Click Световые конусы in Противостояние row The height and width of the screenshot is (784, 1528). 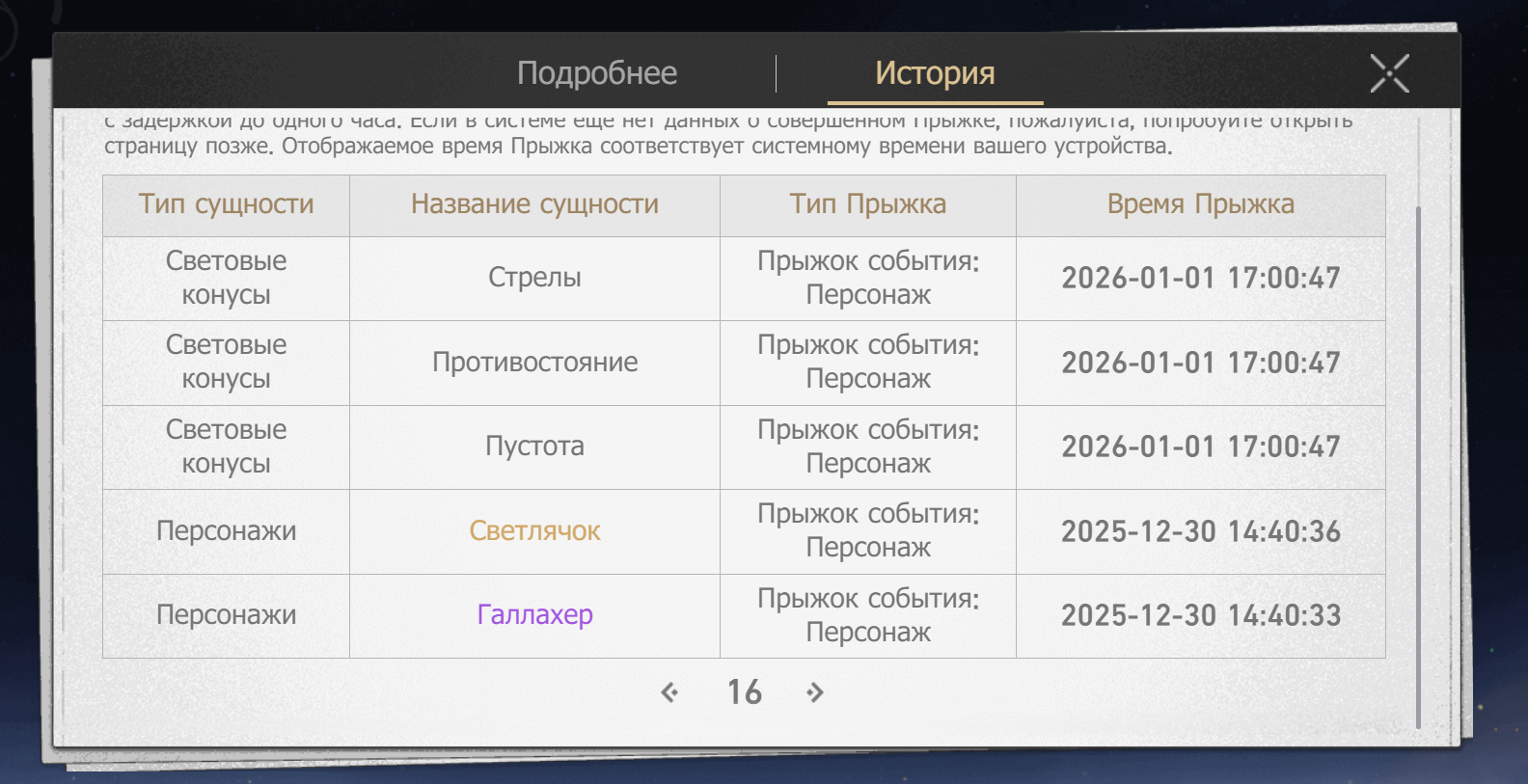pos(226,362)
